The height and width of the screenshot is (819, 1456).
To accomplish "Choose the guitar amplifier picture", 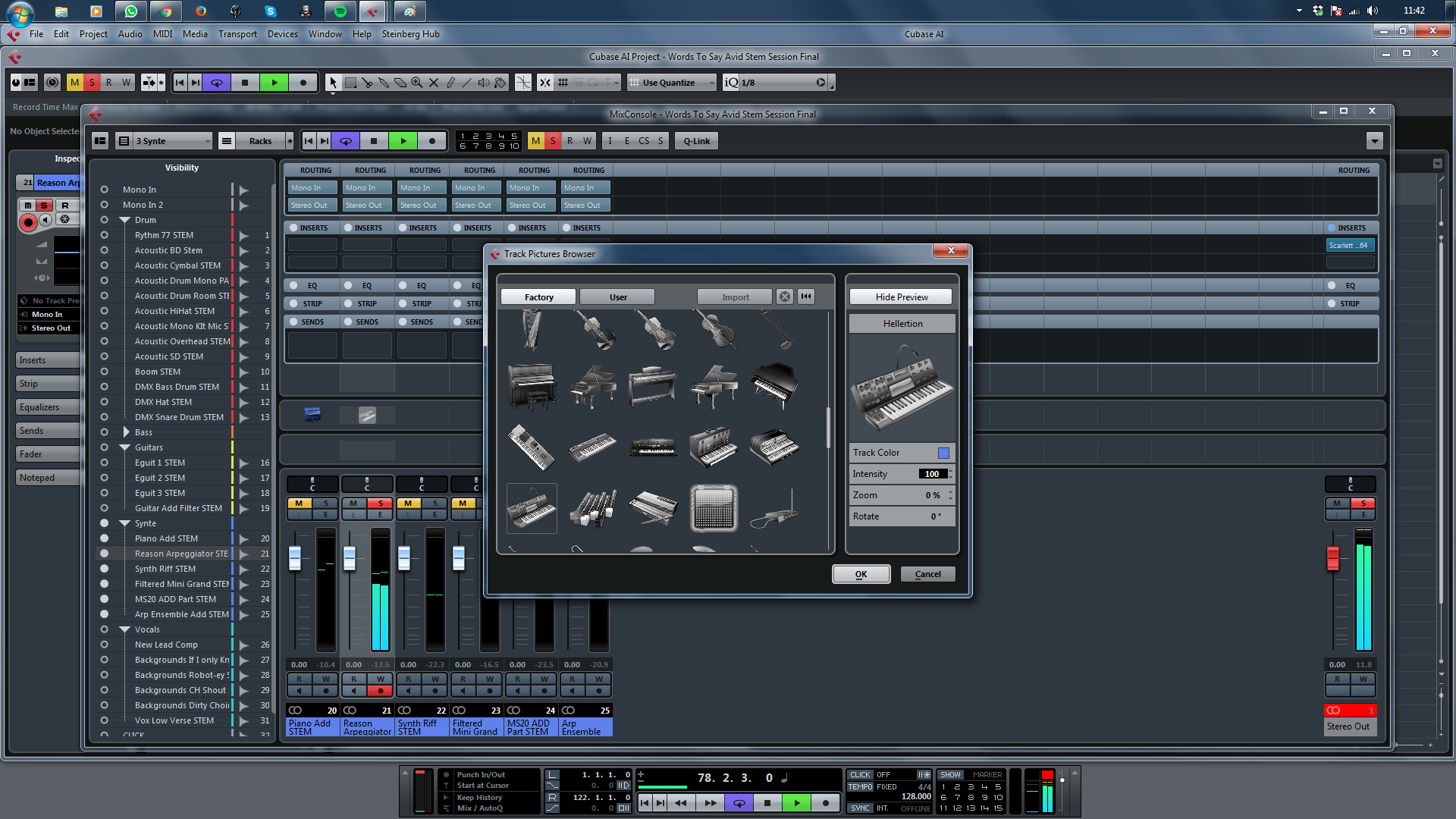I will pos(714,508).
